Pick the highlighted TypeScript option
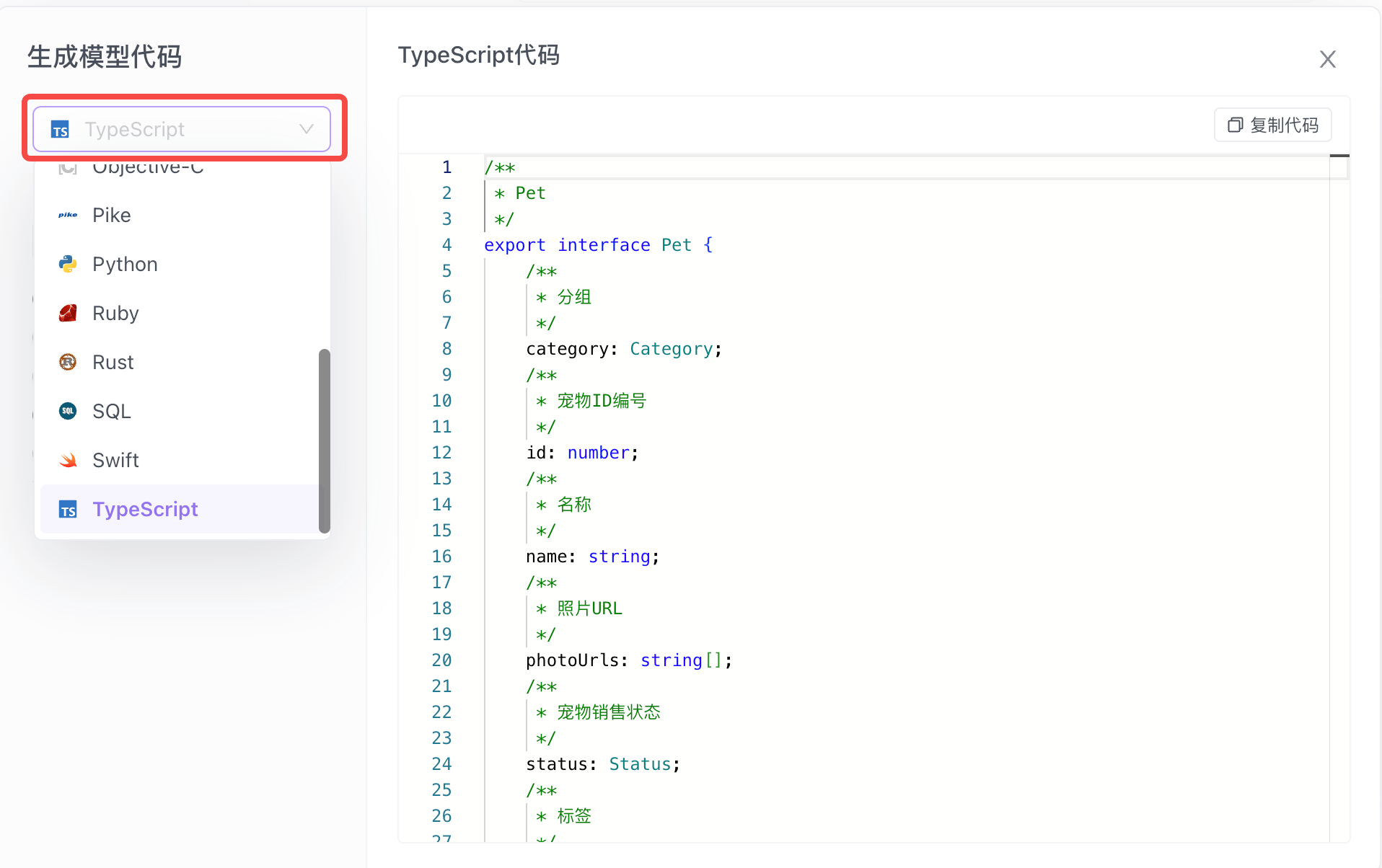The height and width of the screenshot is (868, 1382). click(145, 509)
